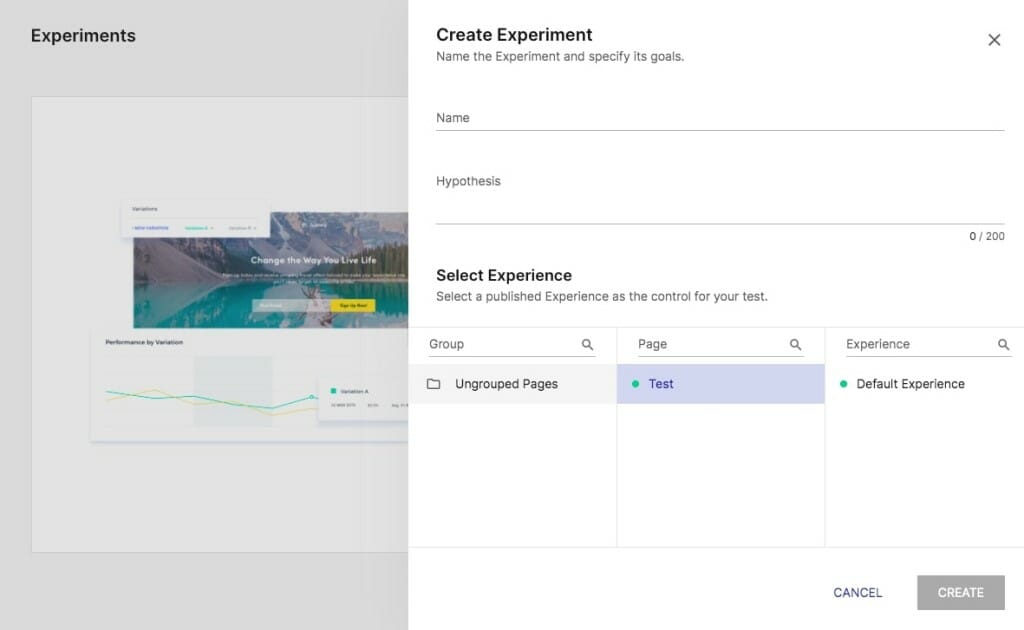The width and height of the screenshot is (1024, 630).
Task: Click the Create Experiment title
Action: (514, 35)
